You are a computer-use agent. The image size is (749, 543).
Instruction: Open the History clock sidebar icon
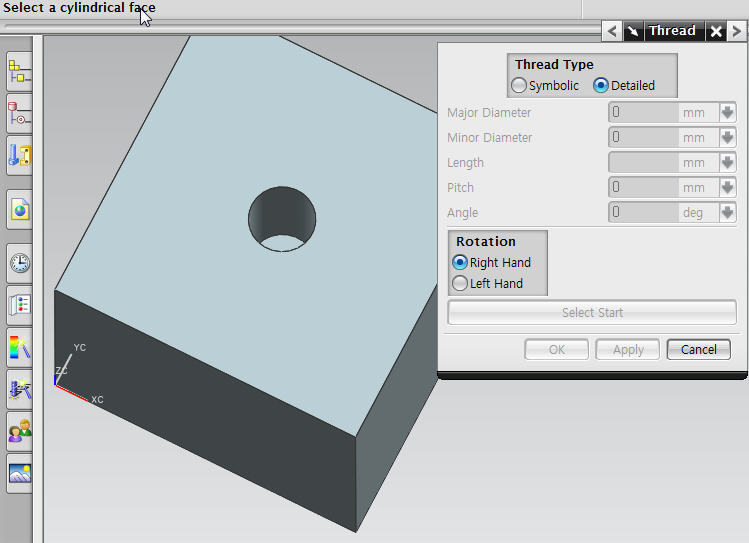(x=19, y=263)
